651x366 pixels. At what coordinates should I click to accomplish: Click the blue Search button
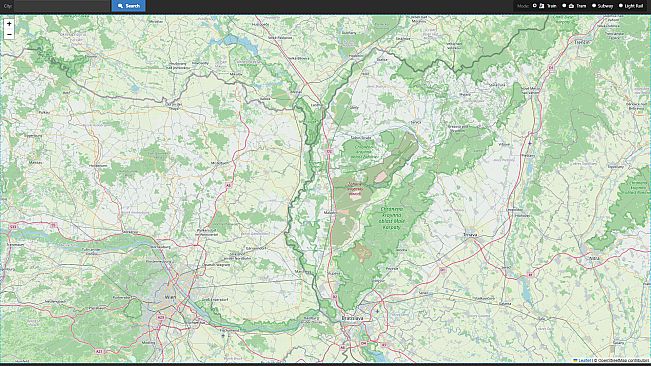coord(128,6)
